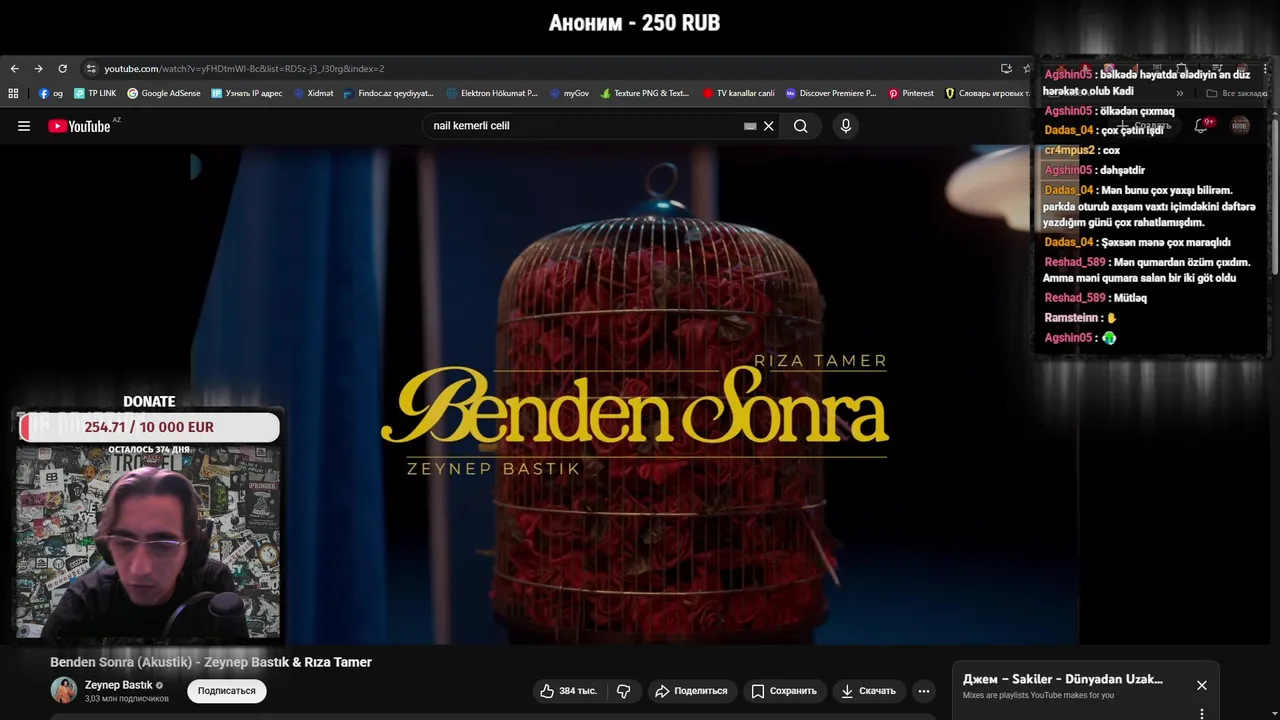The height and width of the screenshot is (720, 1280).
Task: Click the video title Benden Sonra (Akustik)
Action: tap(211, 662)
